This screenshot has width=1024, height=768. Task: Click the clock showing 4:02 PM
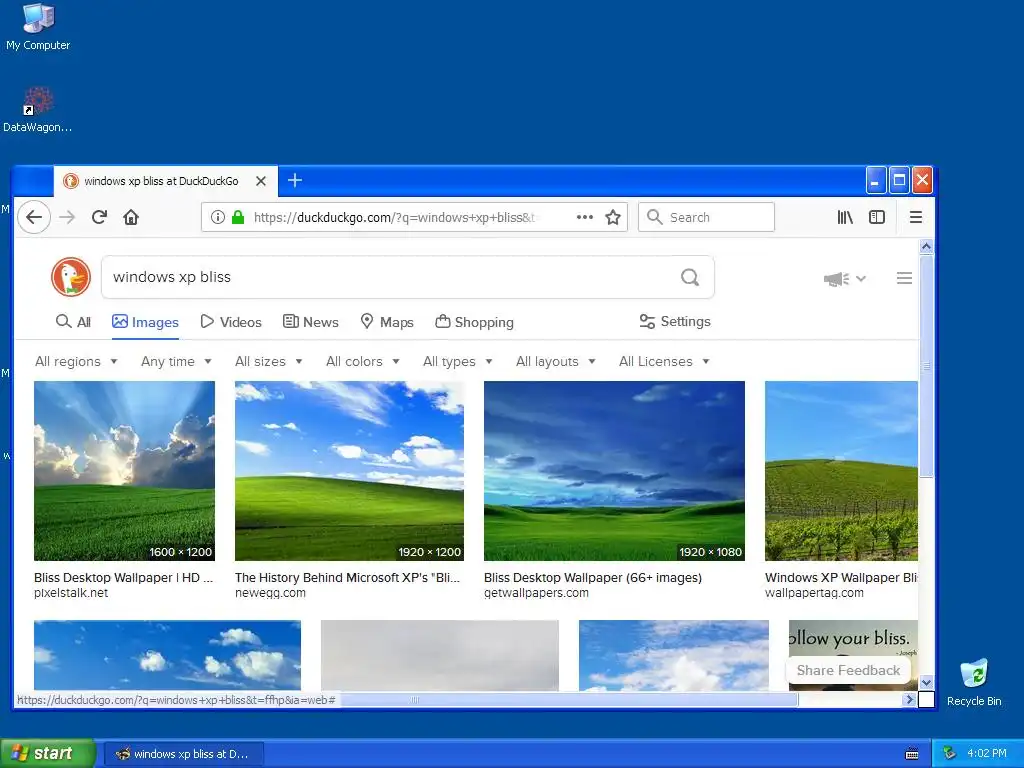987,753
